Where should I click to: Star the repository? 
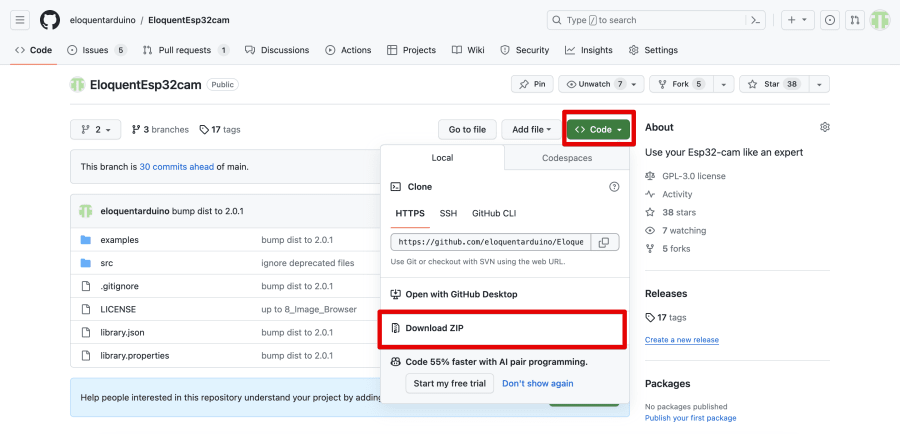(774, 84)
